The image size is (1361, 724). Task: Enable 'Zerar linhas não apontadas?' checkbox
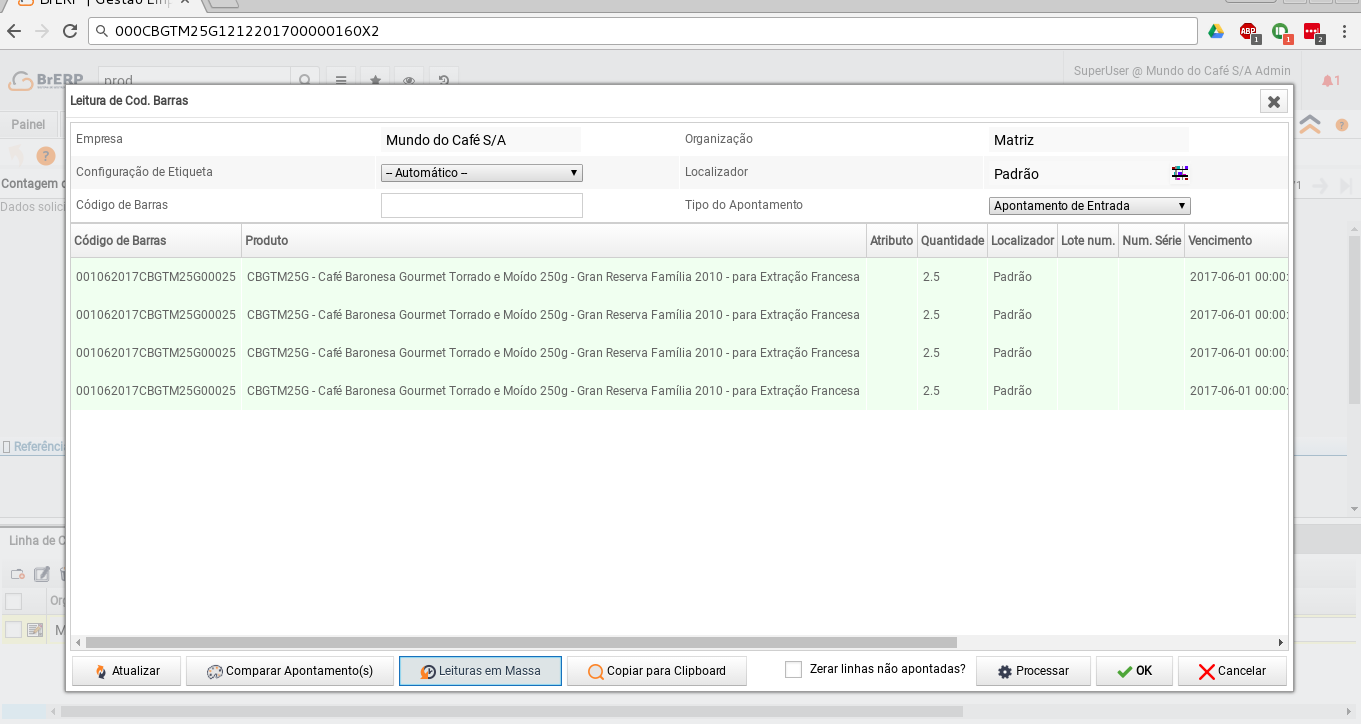(x=793, y=670)
